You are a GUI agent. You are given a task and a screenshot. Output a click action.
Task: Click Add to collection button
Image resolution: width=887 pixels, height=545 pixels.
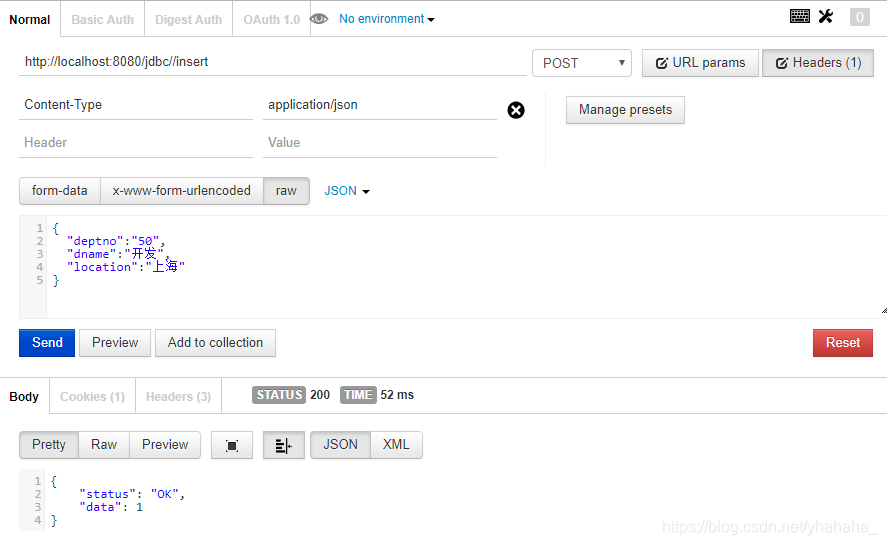216,343
